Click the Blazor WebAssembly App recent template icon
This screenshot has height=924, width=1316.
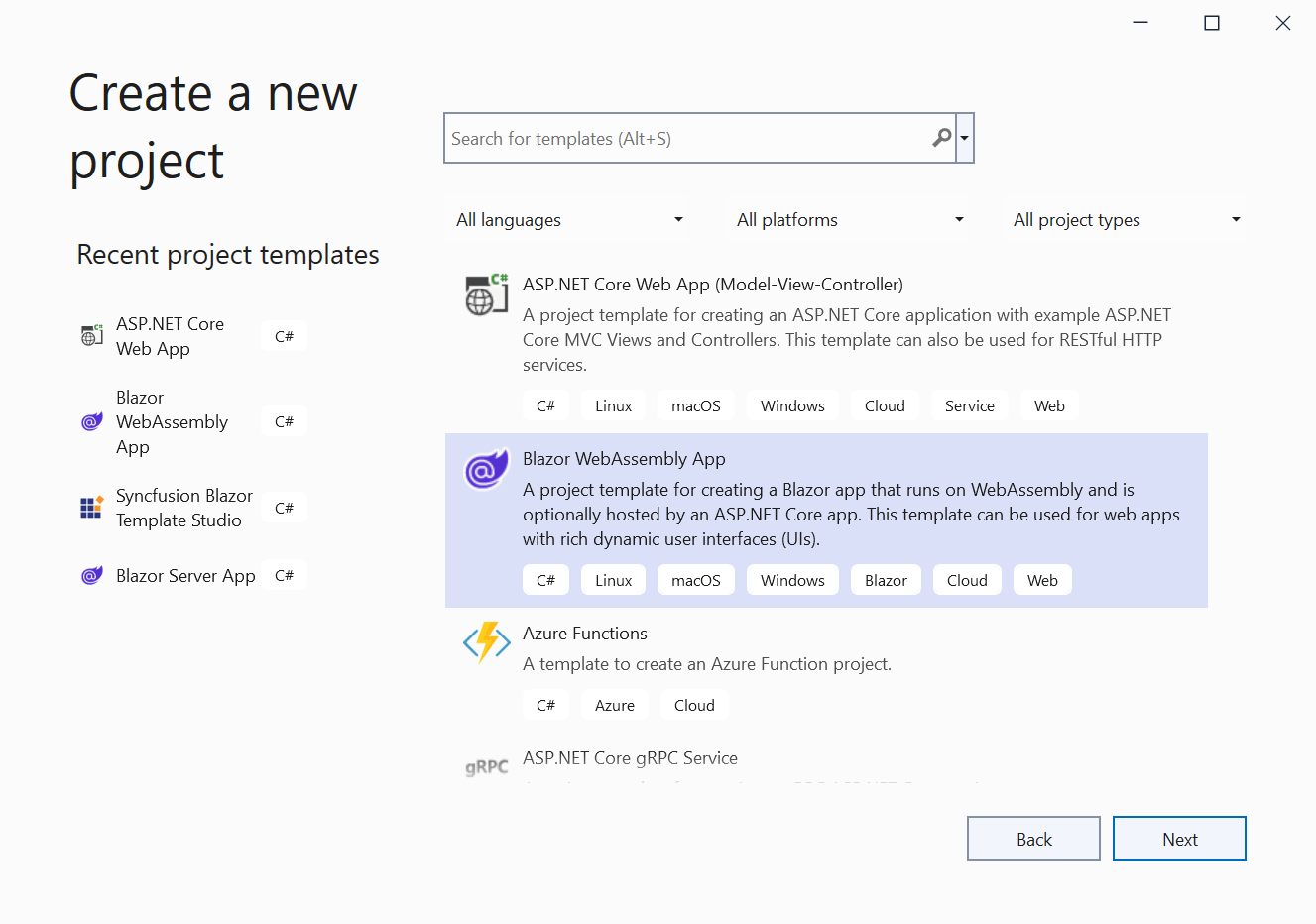coord(92,422)
